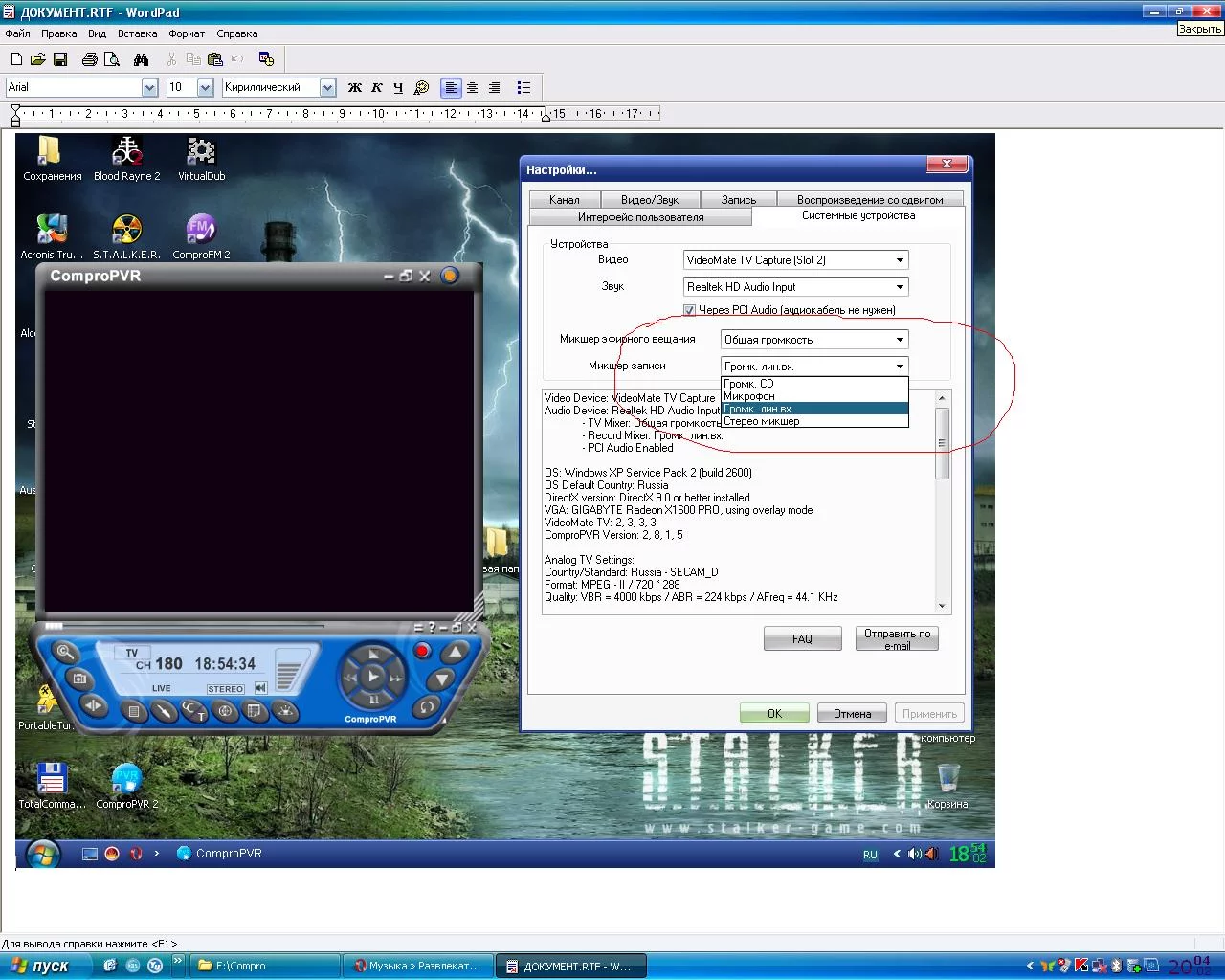The width and height of the screenshot is (1225, 980).
Task: Click the пуск Start button
Action: pyautogui.click(x=40, y=966)
